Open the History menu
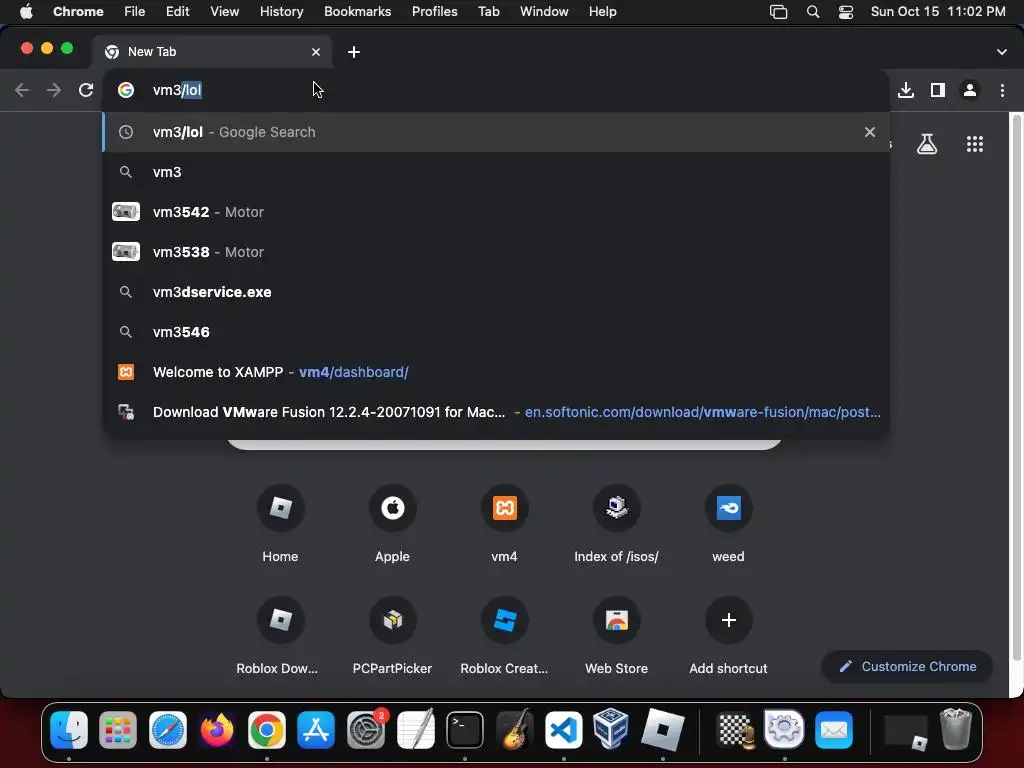The height and width of the screenshot is (768, 1024). tap(281, 12)
